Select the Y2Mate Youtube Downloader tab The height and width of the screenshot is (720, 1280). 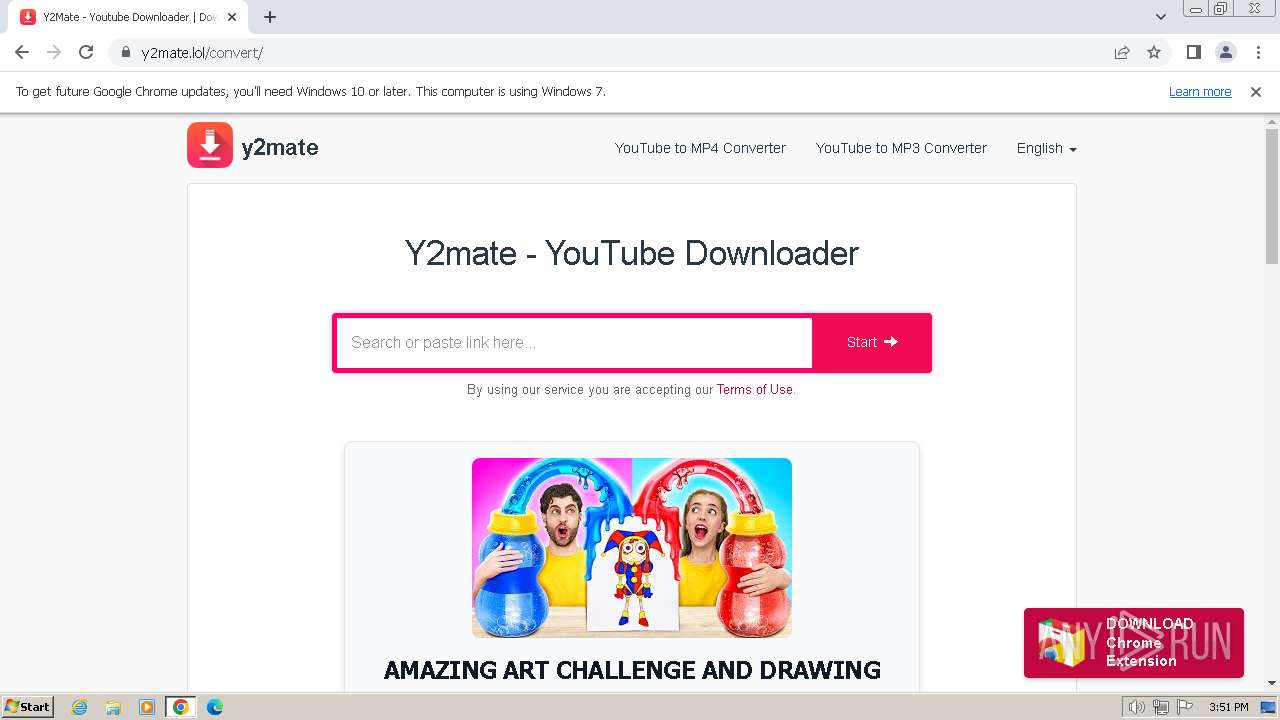coord(130,17)
